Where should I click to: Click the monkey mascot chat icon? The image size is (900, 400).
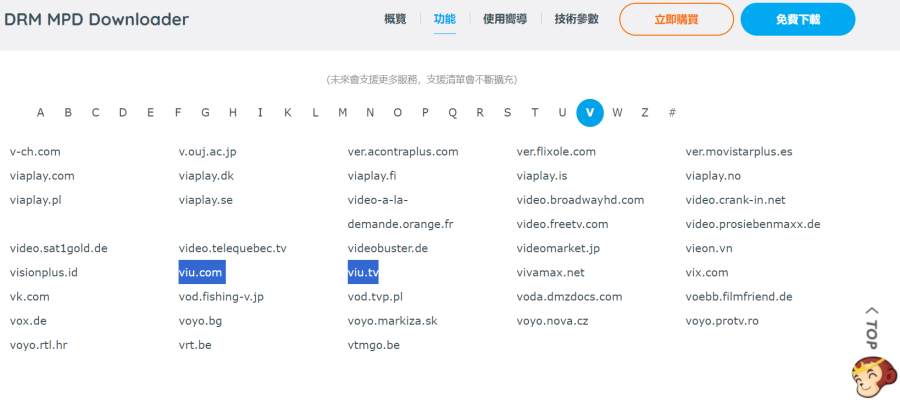[x=874, y=378]
